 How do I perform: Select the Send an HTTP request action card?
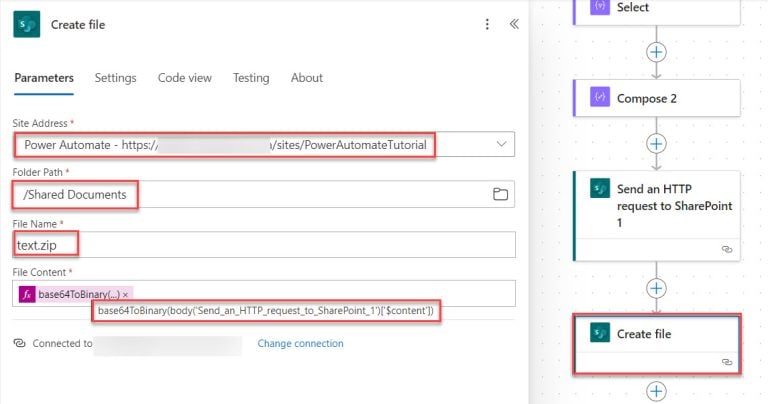coord(656,215)
